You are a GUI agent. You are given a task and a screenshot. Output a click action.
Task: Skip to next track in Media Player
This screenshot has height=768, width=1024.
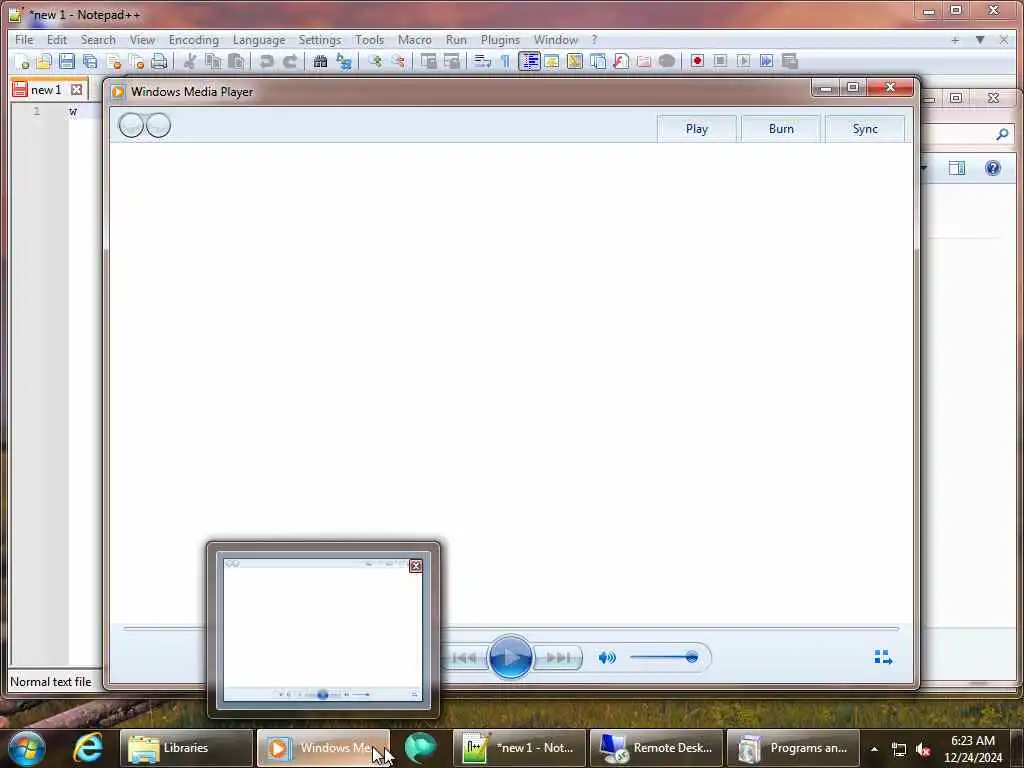[x=558, y=658]
